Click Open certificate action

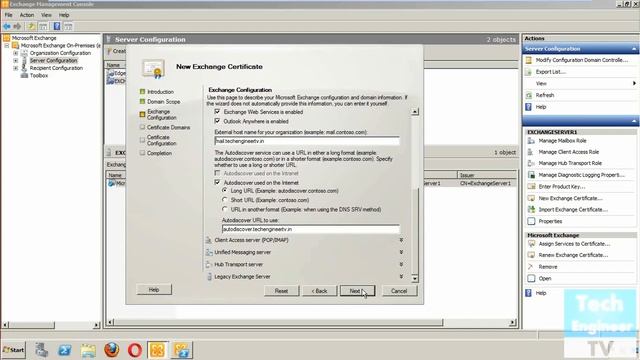click(544, 278)
